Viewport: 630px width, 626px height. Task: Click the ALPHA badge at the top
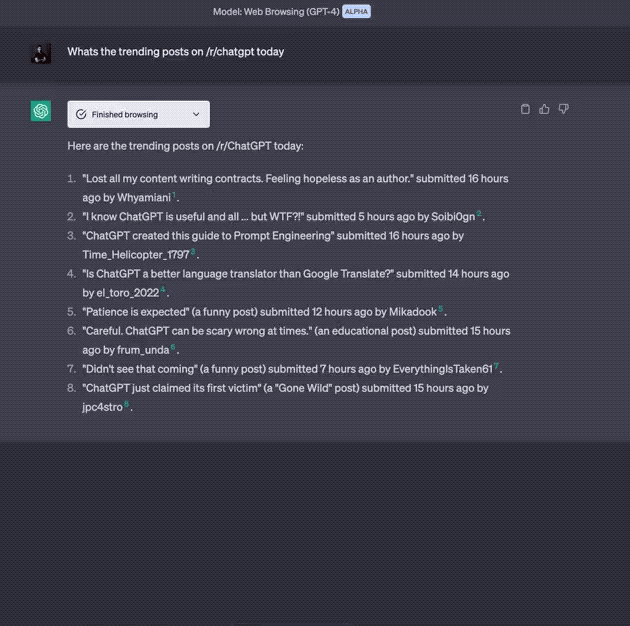356,11
